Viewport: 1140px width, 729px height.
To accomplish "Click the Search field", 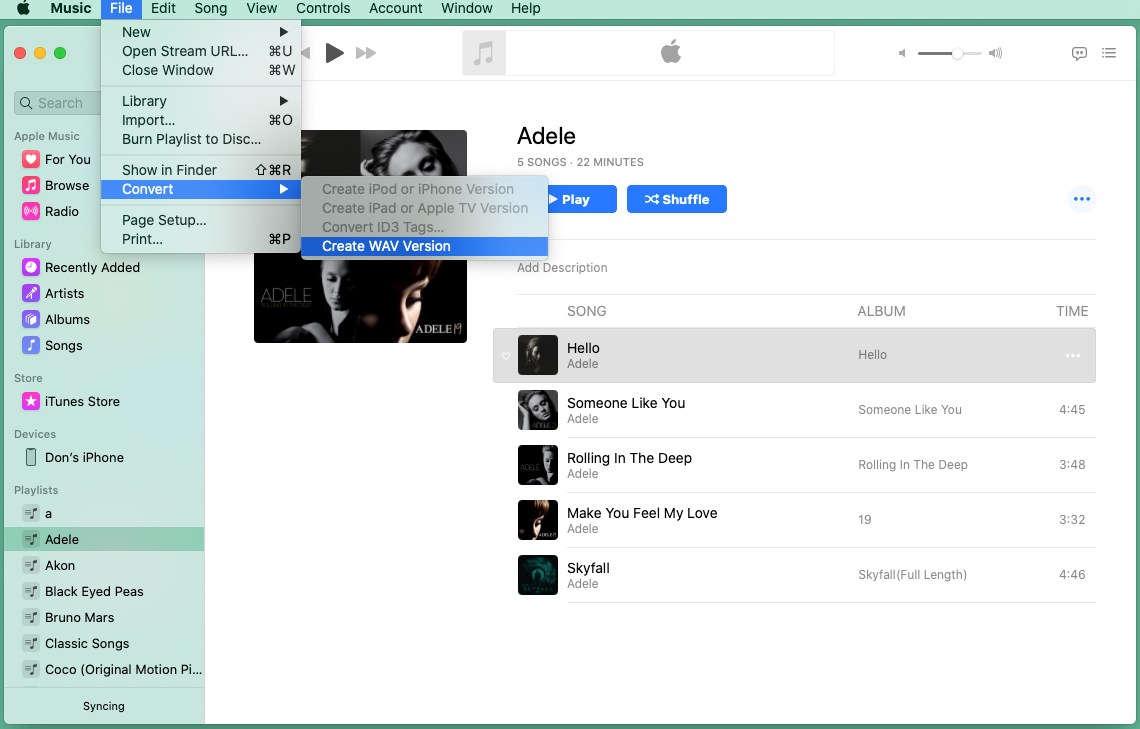I will coord(58,103).
